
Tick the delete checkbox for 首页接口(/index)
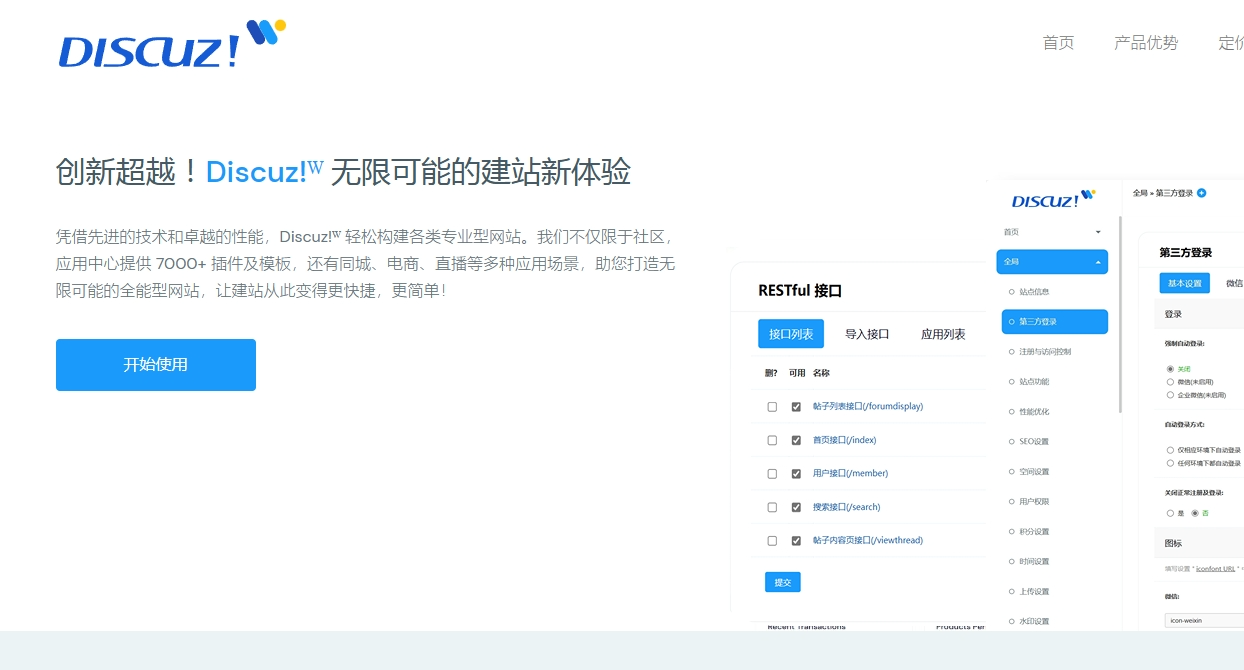[x=772, y=440]
